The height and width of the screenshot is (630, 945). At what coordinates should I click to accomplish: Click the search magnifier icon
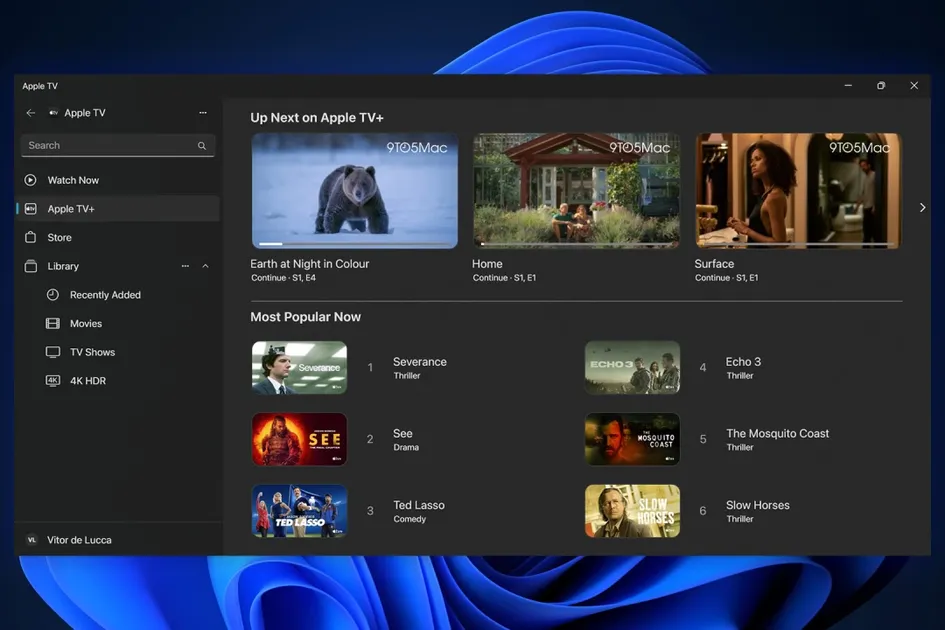pyautogui.click(x=202, y=145)
